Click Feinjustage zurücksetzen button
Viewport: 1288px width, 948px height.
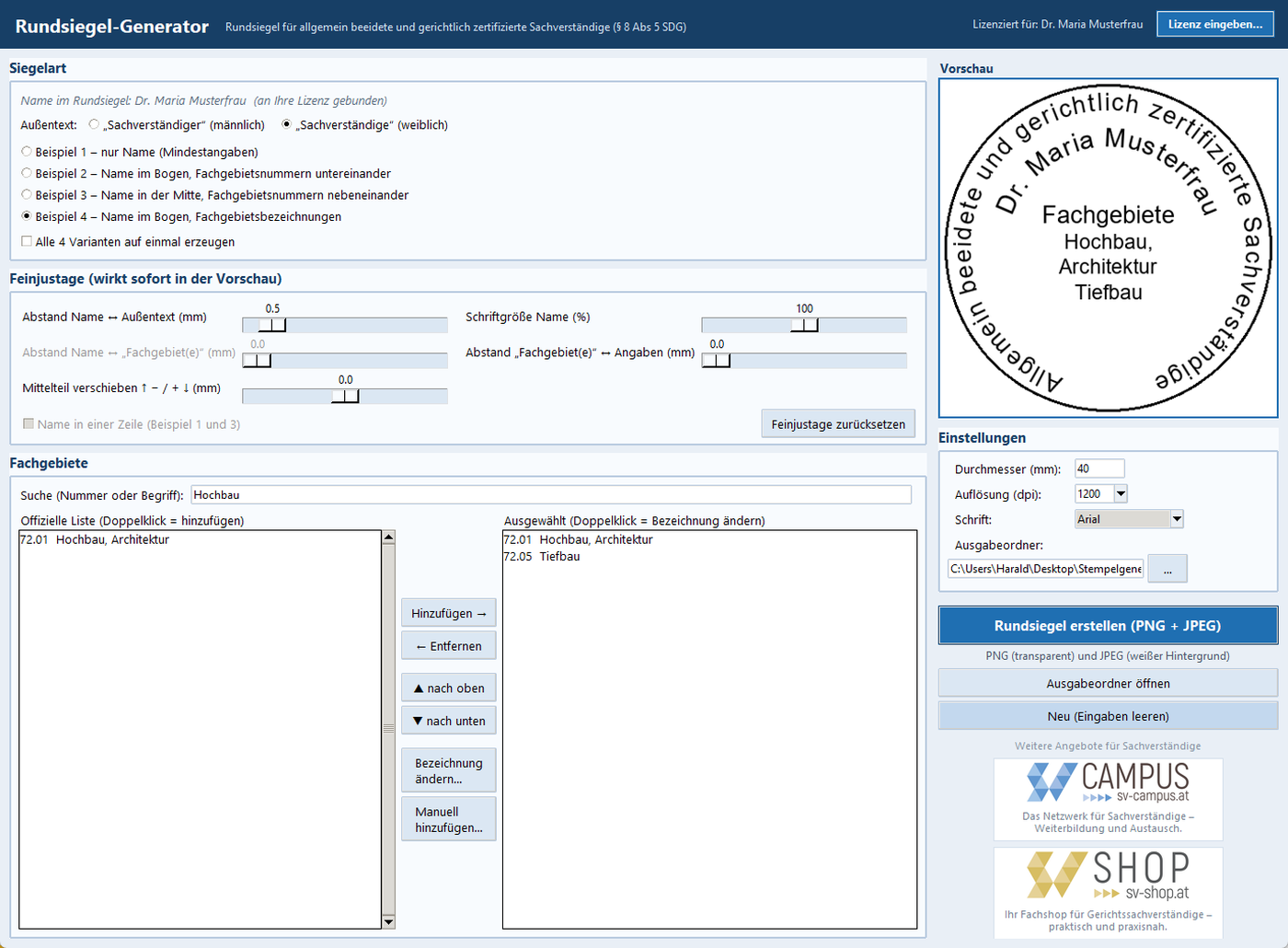point(838,423)
